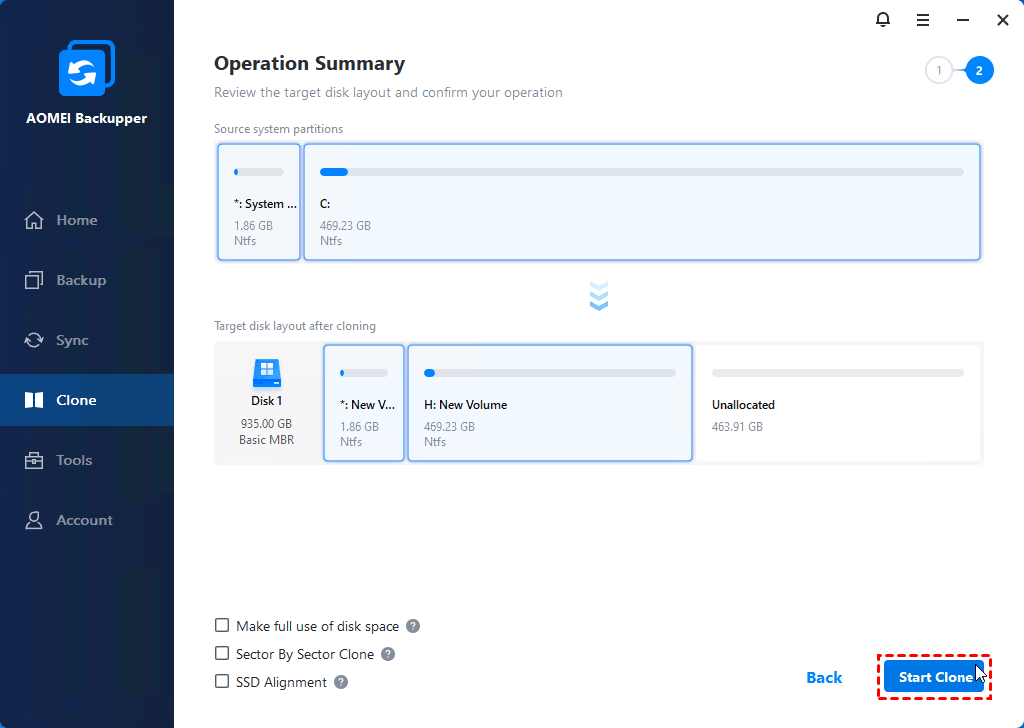Click the Disk 1 drive icon
The image size is (1024, 728).
pos(266,374)
